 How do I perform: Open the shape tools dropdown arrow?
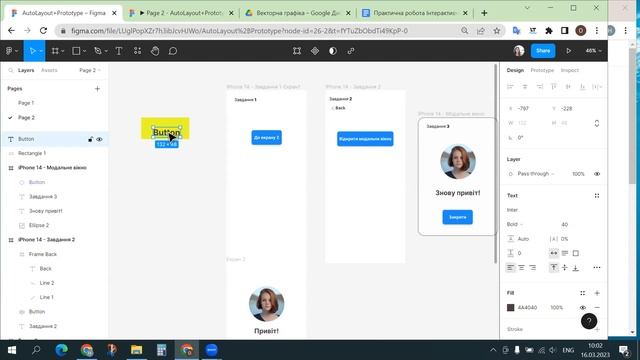pos(84,51)
